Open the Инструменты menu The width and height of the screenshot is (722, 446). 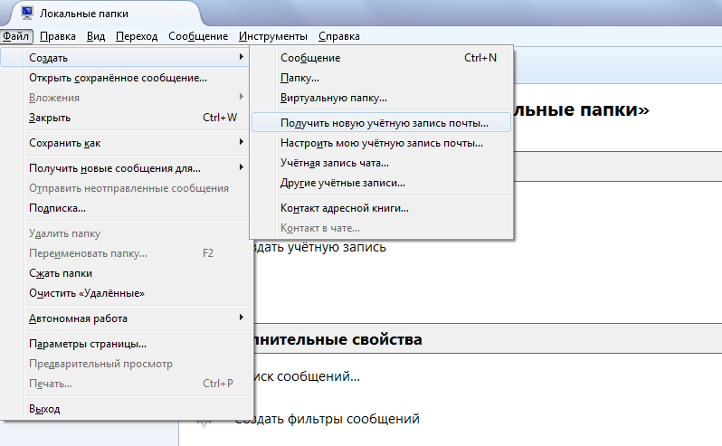pos(273,36)
